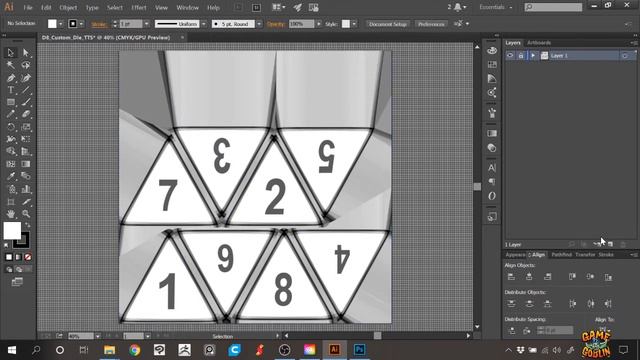The image size is (640, 360).
Task: Open Essentials workspace switcher
Action: click(496, 7)
